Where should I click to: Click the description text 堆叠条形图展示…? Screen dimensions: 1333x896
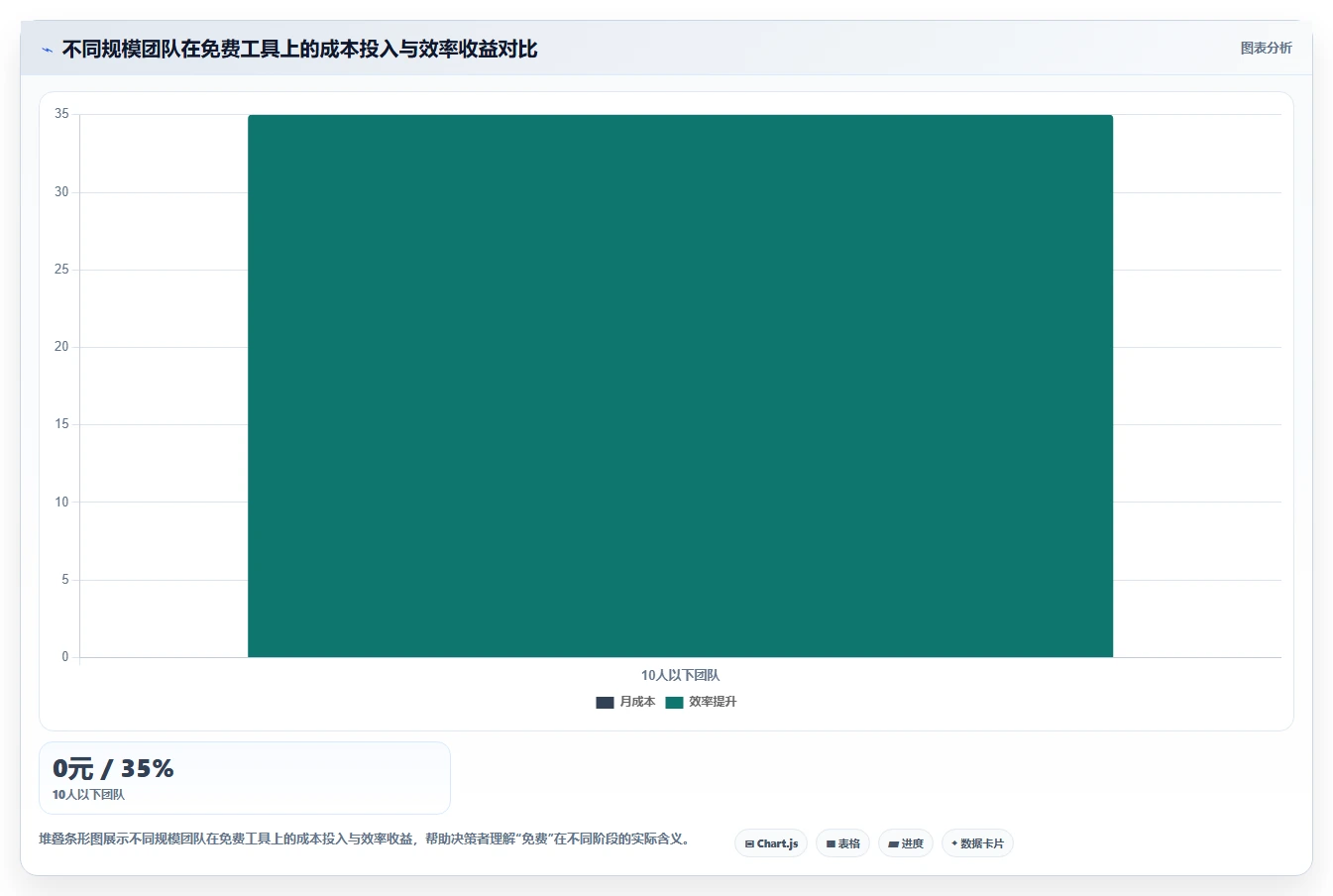(x=364, y=839)
